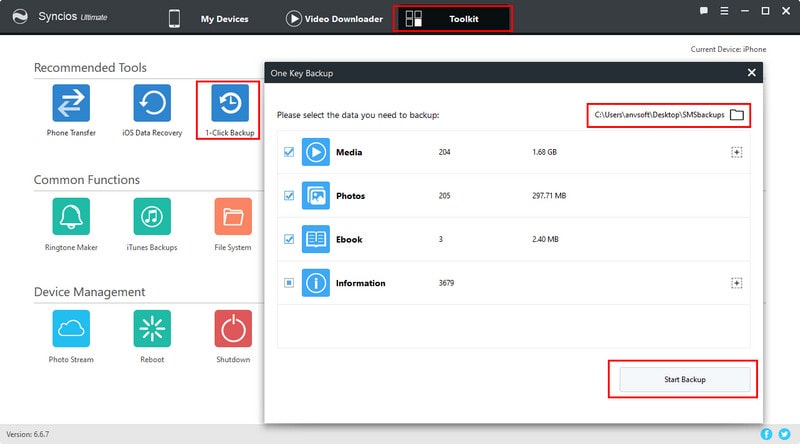Uncheck the Photos checkbox
Viewport: 800px width, 444px height.
289,196
